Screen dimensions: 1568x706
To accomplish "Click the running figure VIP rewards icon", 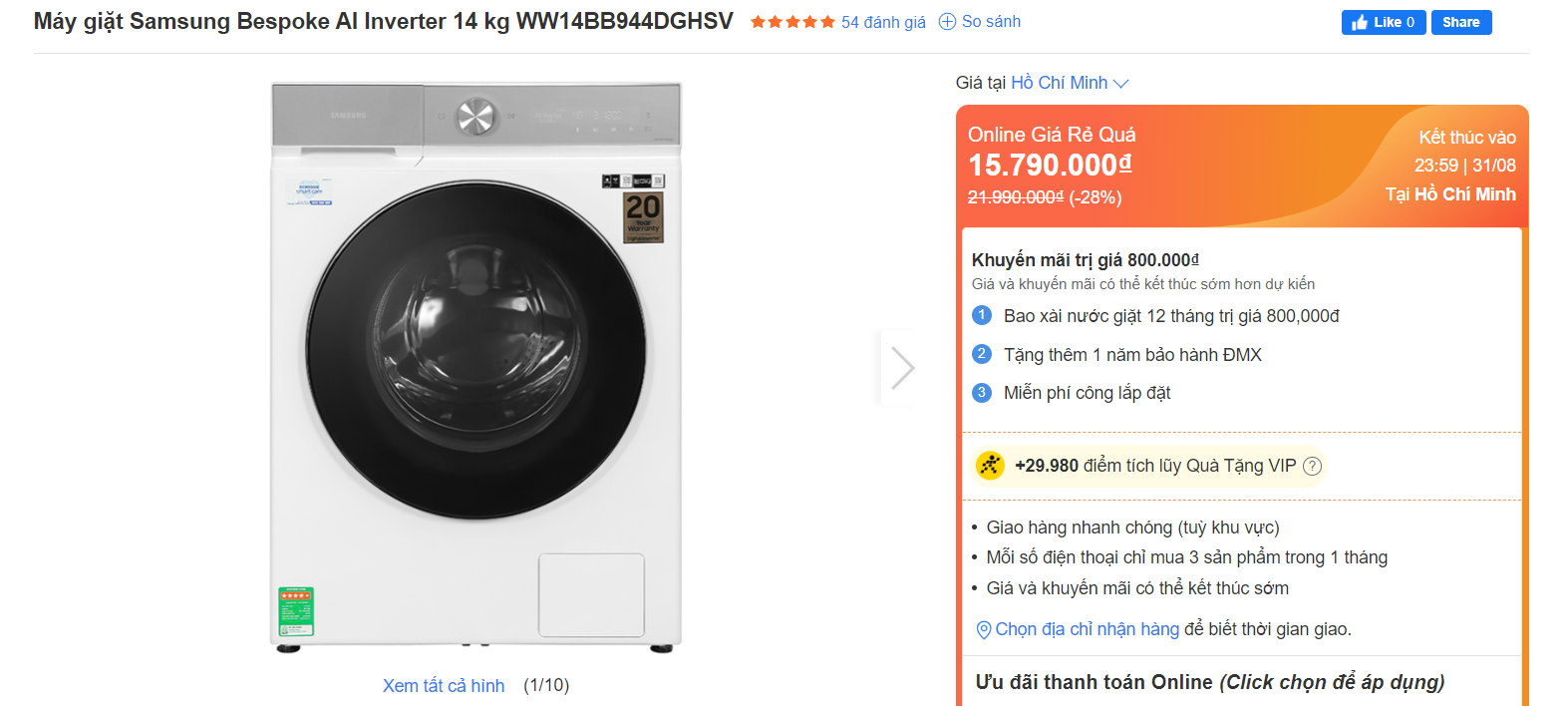I will click(x=990, y=466).
